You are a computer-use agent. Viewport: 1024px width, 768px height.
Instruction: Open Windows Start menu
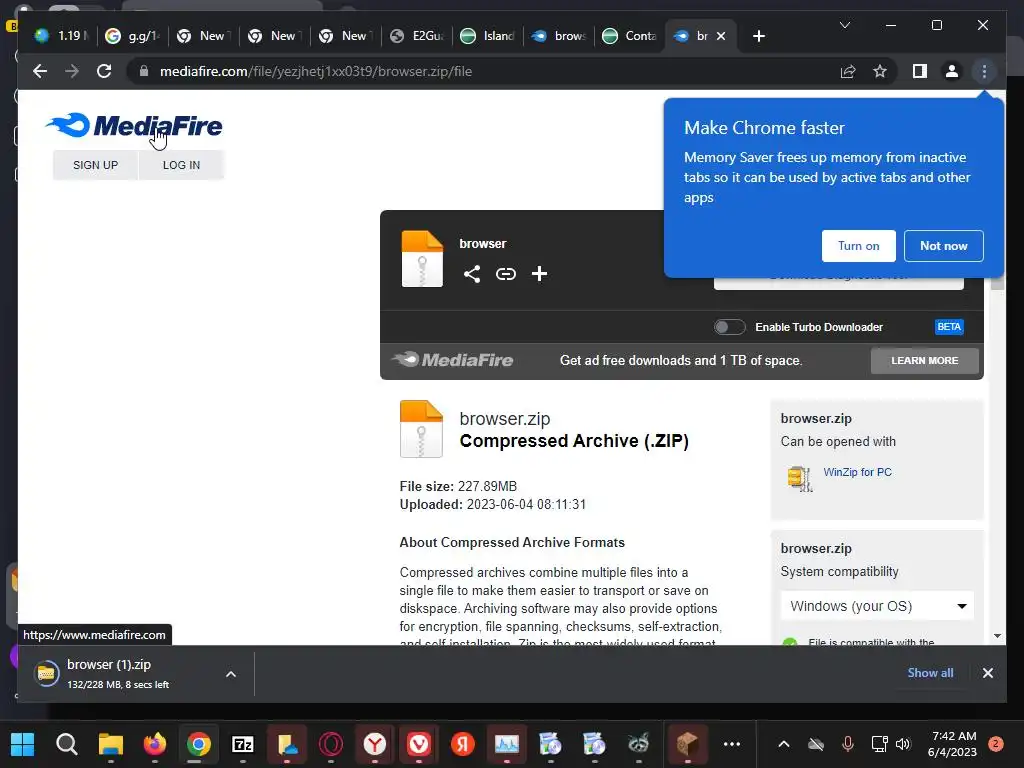(23, 744)
